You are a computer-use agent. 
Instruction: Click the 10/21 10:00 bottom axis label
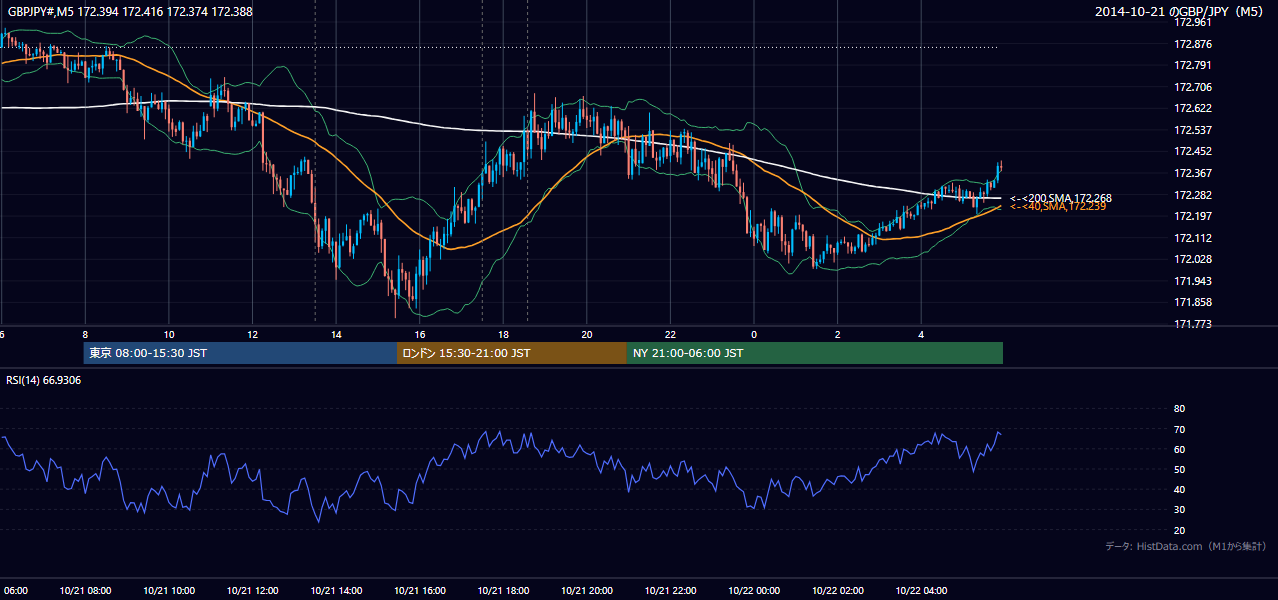[169, 590]
